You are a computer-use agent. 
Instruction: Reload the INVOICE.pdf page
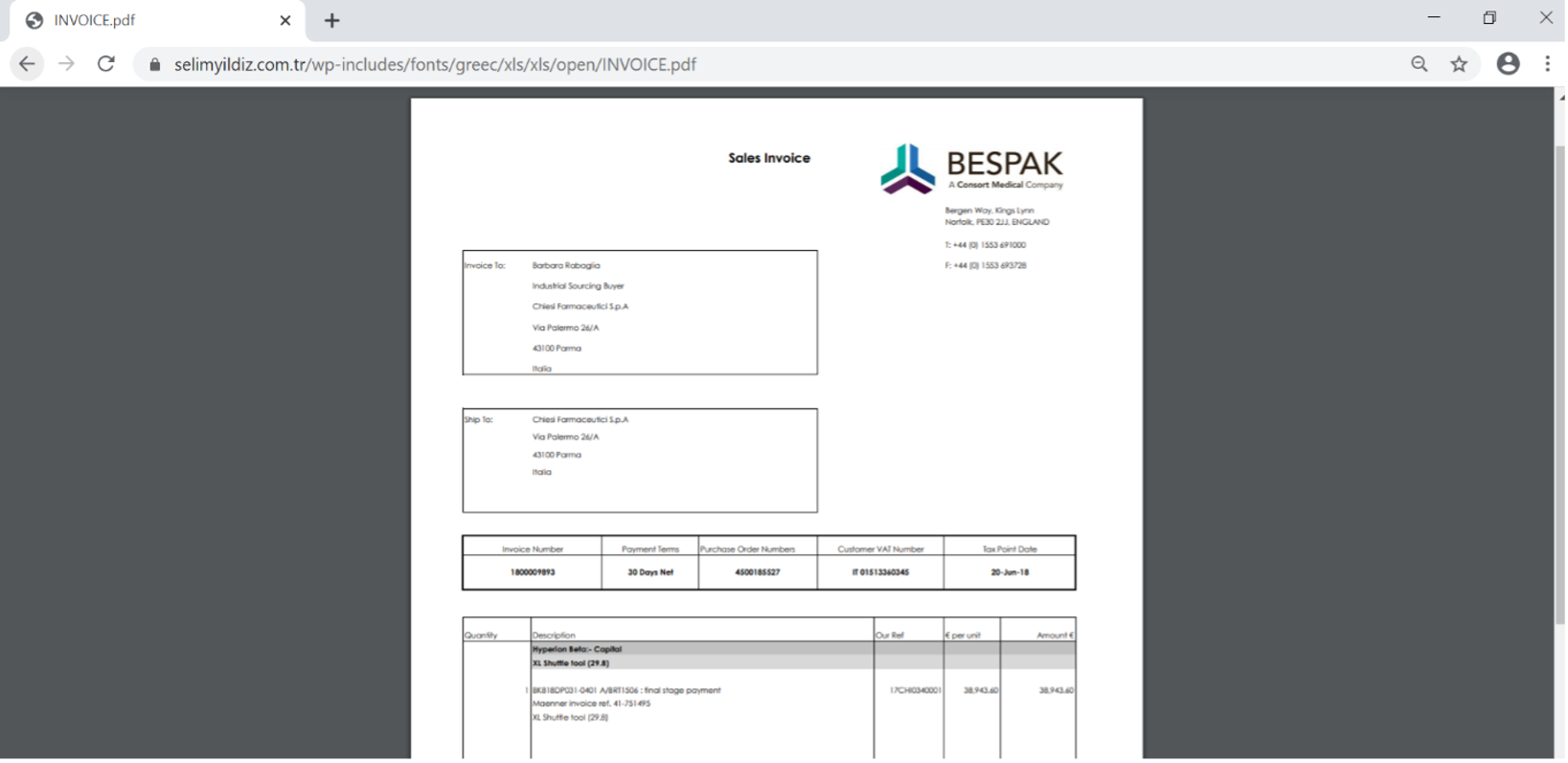point(106,64)
